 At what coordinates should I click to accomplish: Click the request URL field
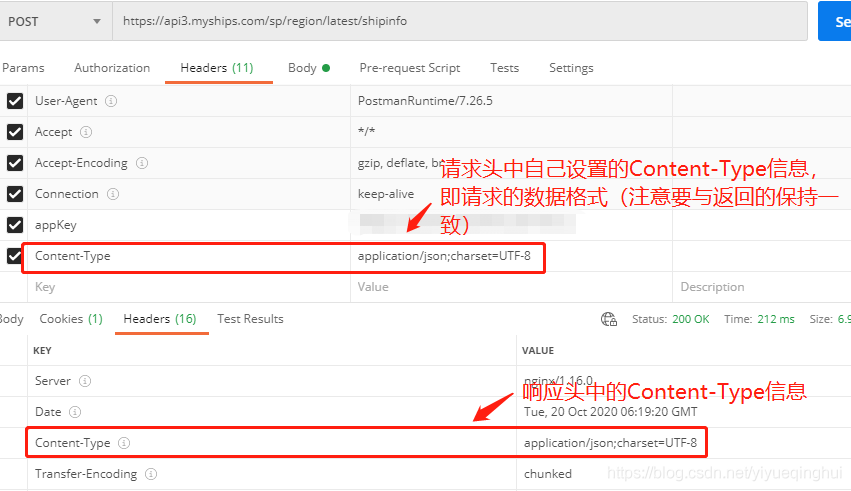[x=460, y=21]
